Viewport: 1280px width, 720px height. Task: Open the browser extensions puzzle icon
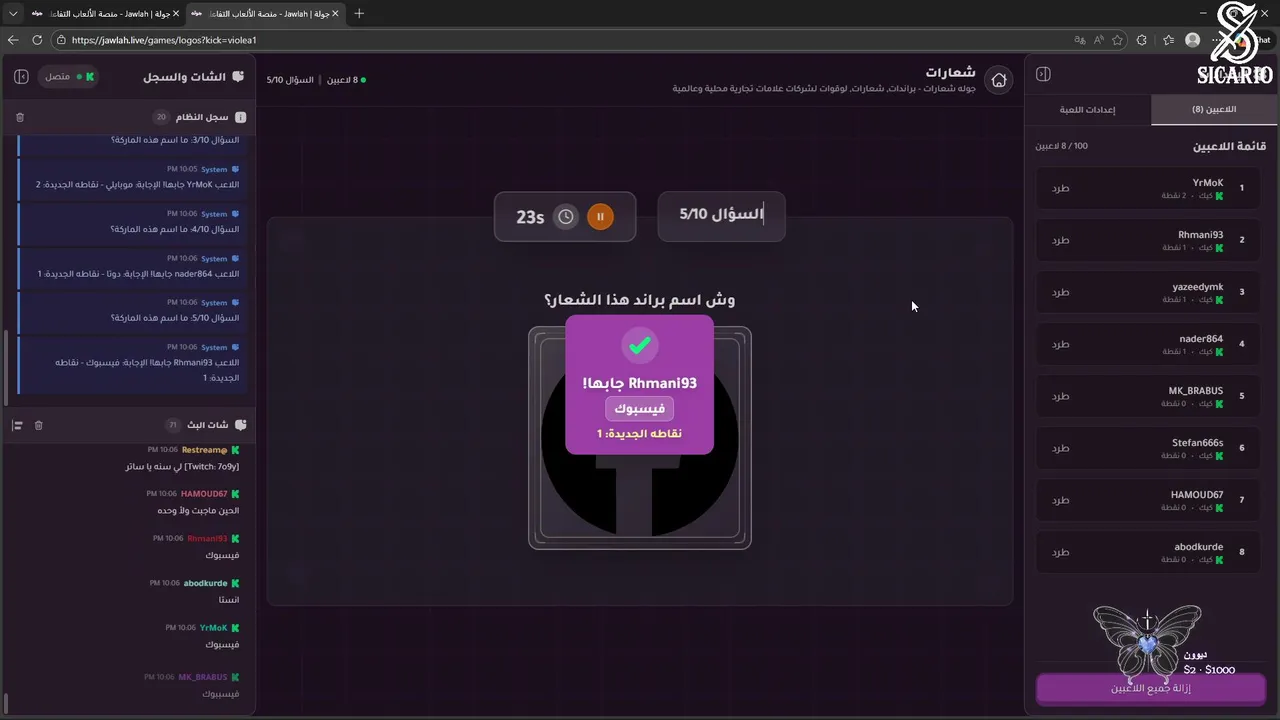click(1143, 40)
